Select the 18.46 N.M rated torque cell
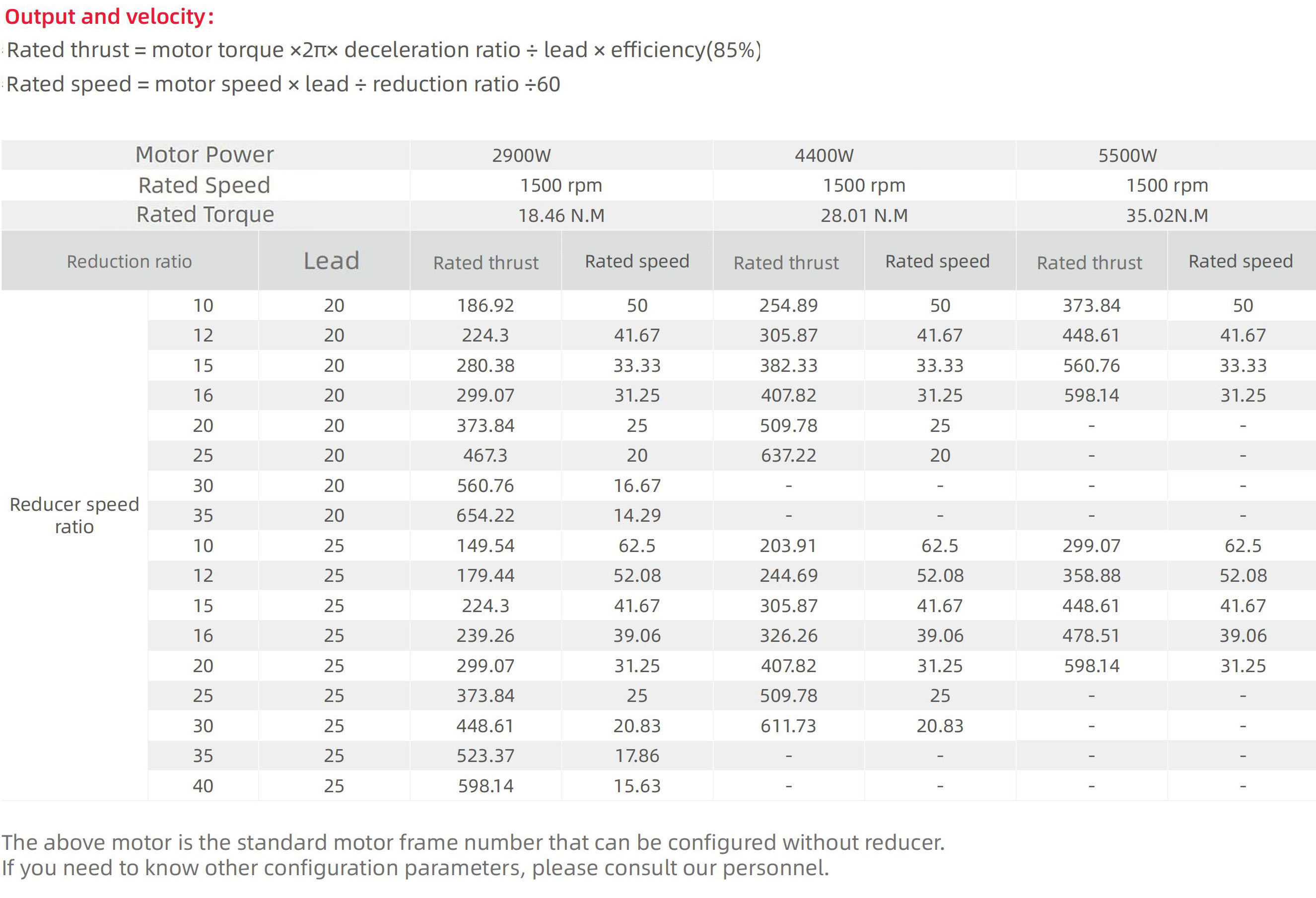Image resolution: width=1316 pixels, height=898 pixels. pyautogui.click(x=561, y=216)
